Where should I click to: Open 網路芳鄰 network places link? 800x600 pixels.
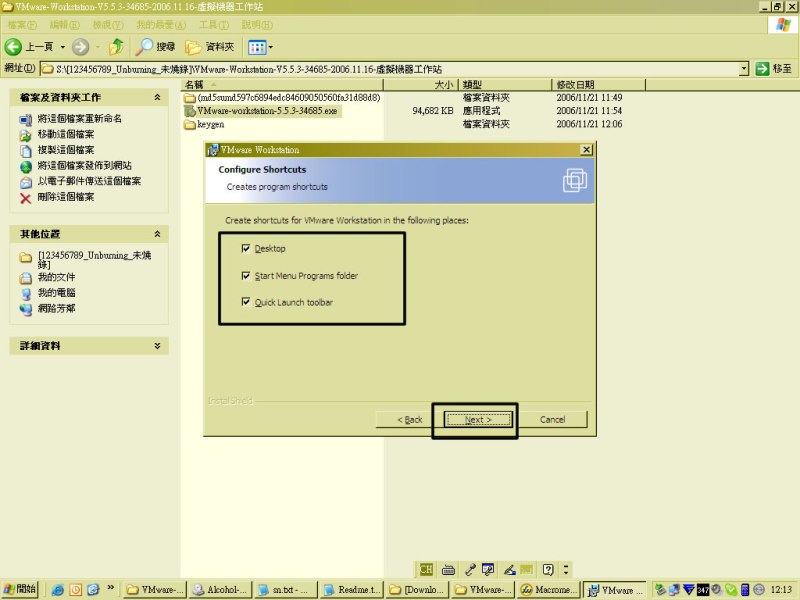pos(56,308)
